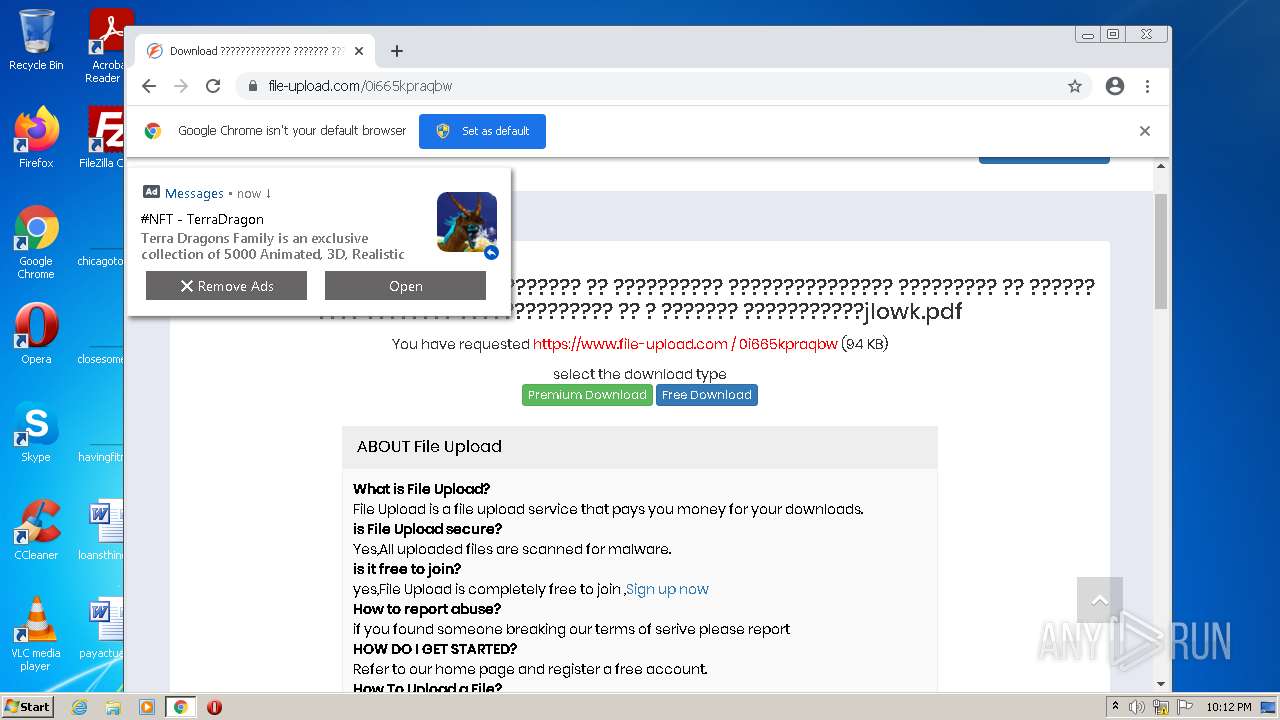Select the Opera desktop shortcut
The width and height of the screenshot is (1280, 720).
36,333
